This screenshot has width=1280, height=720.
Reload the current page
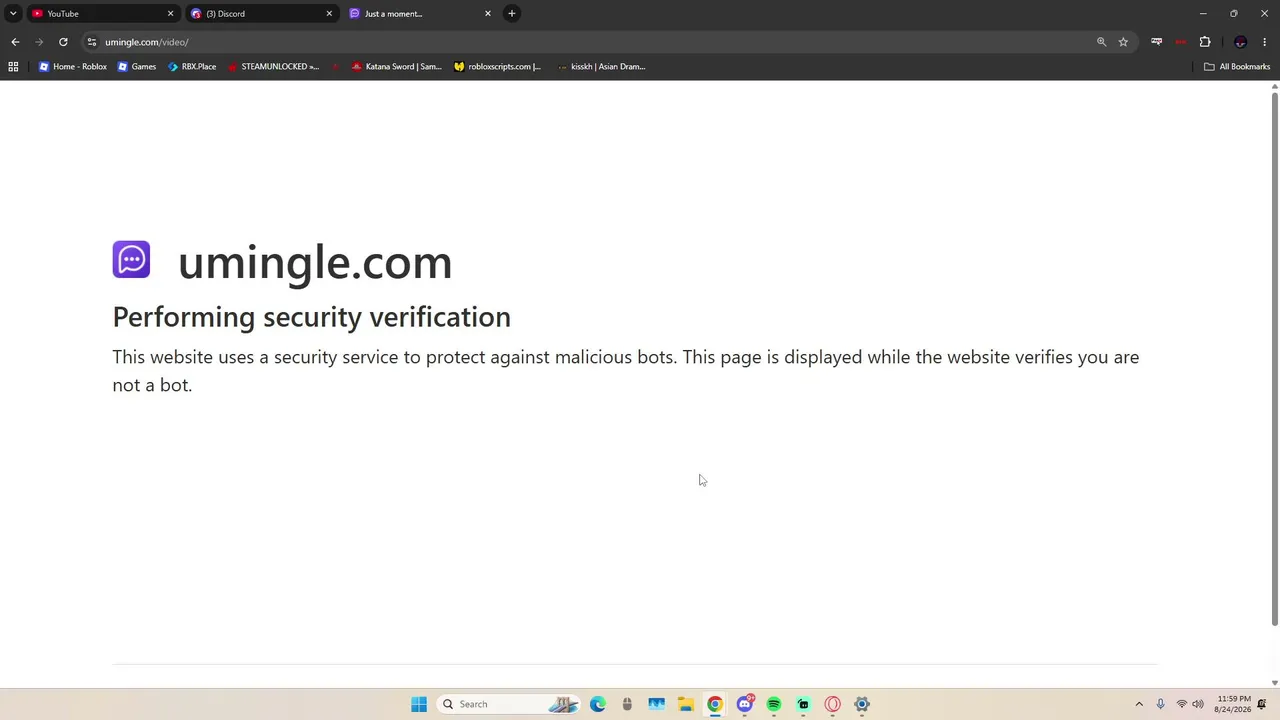63,42
